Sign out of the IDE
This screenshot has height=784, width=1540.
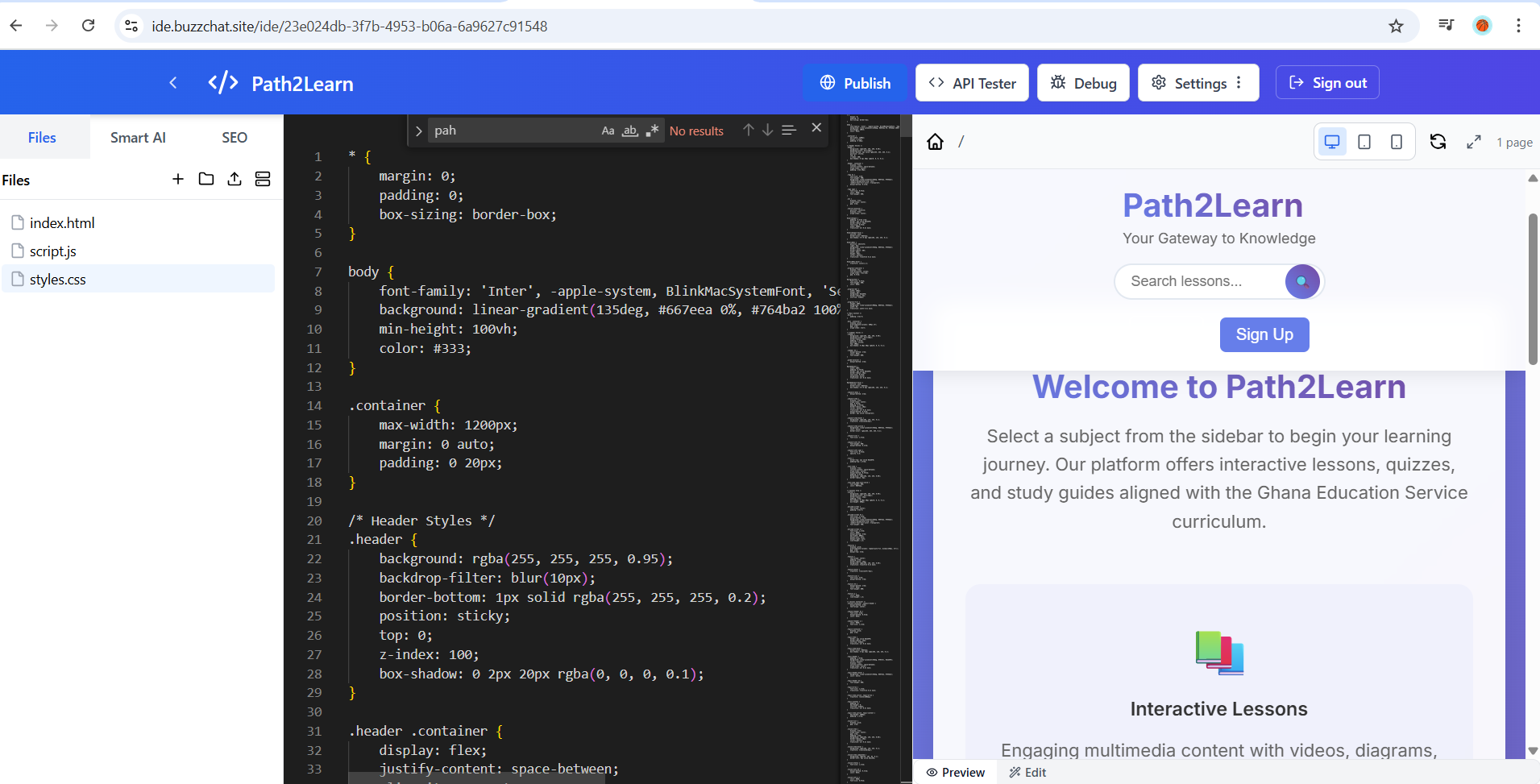click(x=1327, y=83)
